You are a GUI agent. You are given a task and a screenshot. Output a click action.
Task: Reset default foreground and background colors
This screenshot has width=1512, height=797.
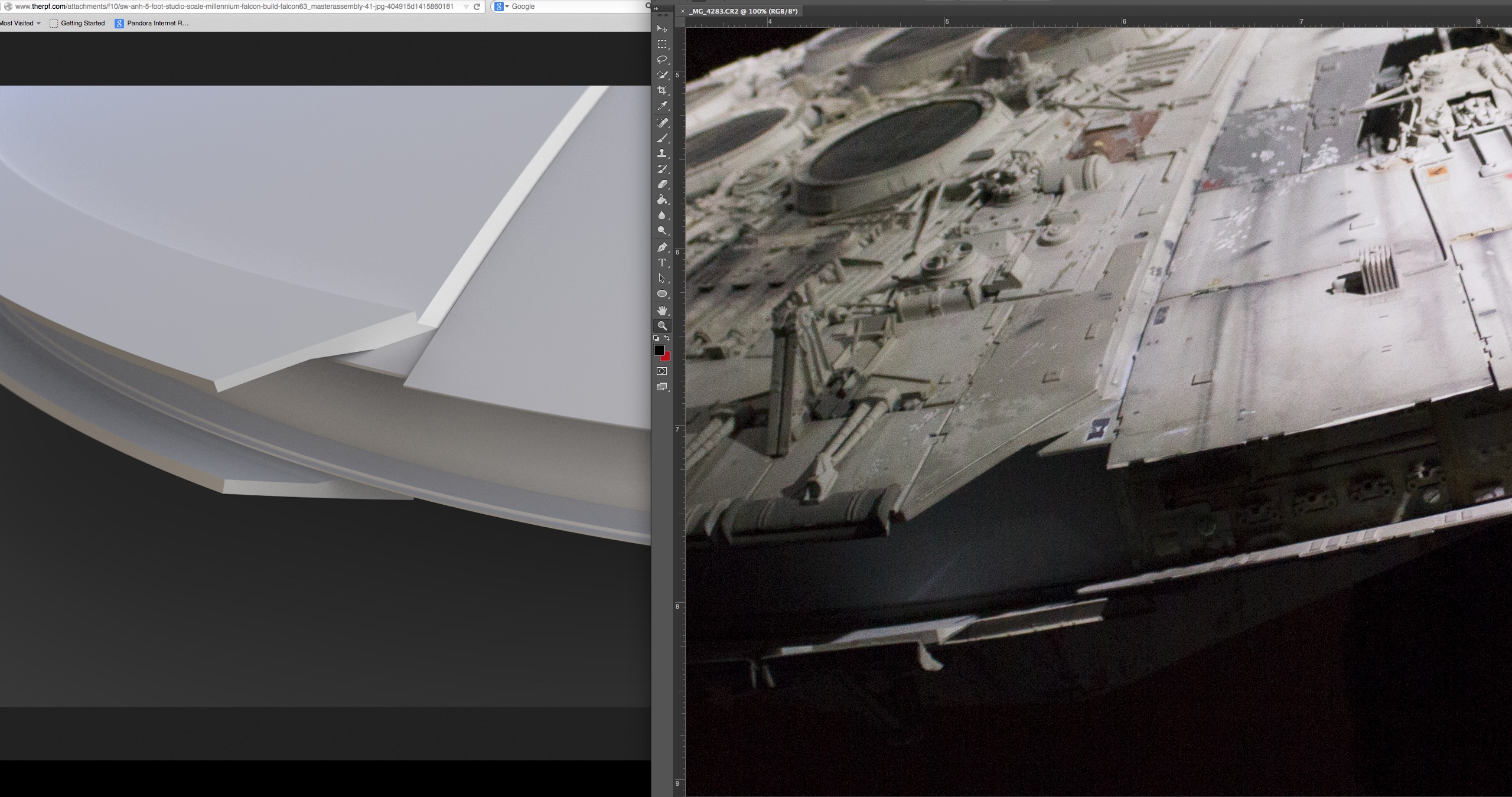[656, 338]
